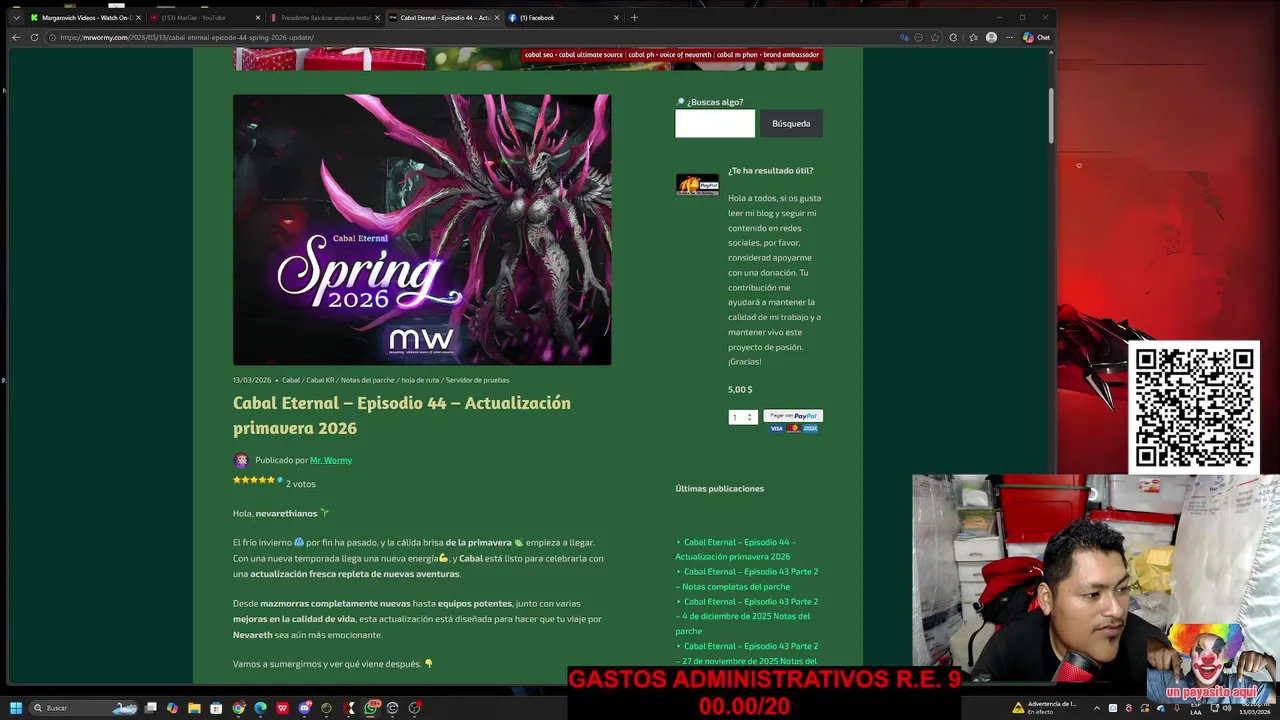Click the taskbar Buscar search box

(84, 708)
